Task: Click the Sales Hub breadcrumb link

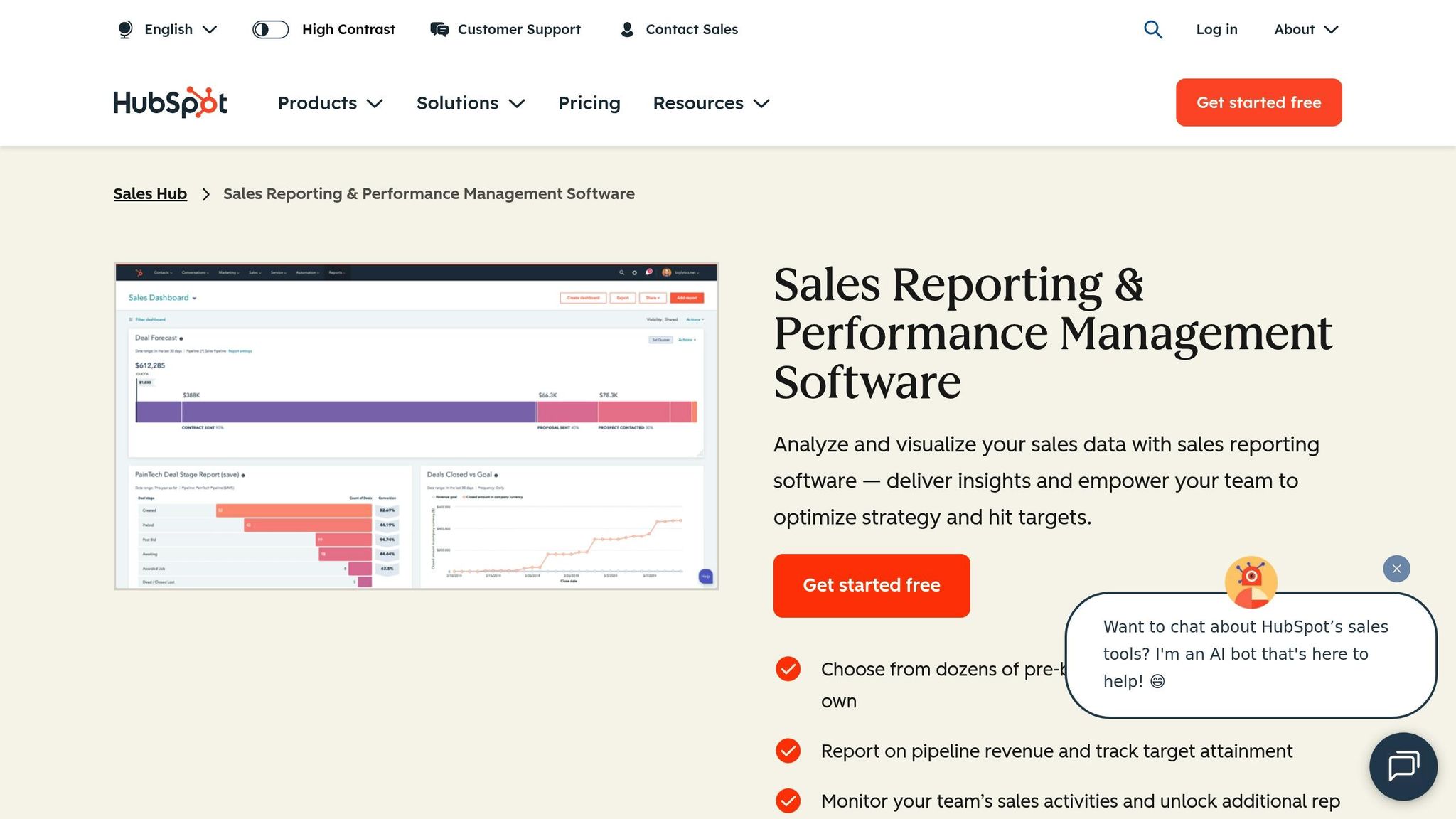Action: pyautogui.click(x=150, y=193)
